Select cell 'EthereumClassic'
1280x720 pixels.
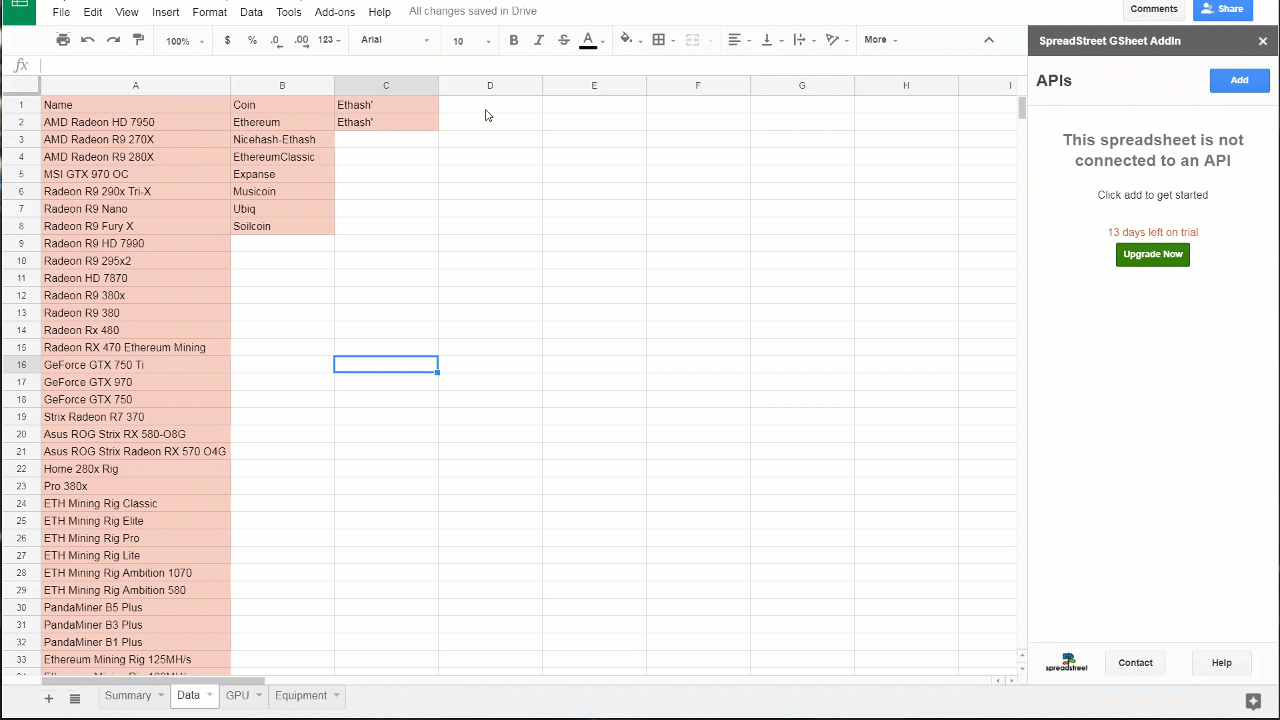pos(282,157)
